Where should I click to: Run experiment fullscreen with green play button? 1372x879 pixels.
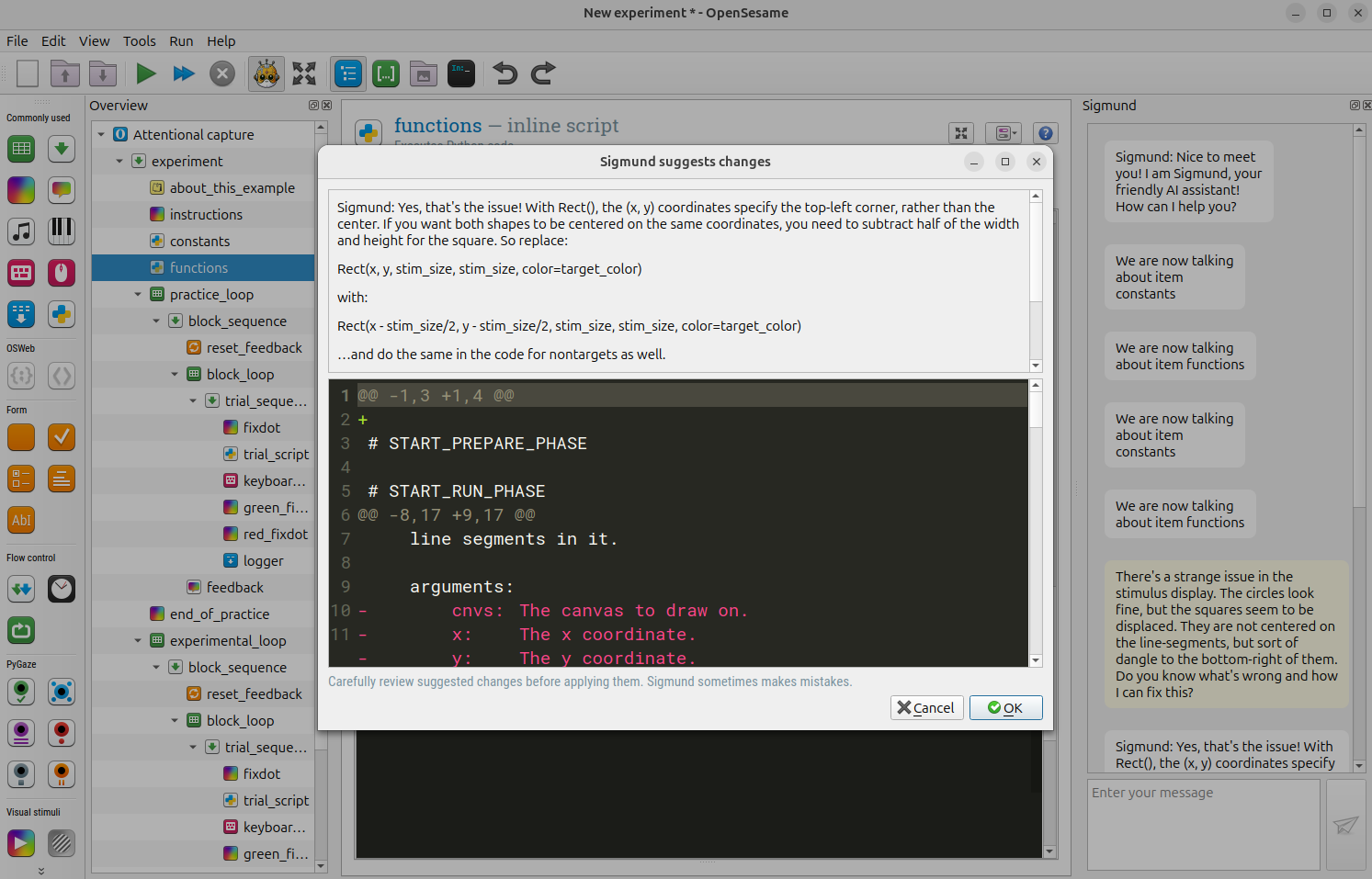tap(145, 73)
